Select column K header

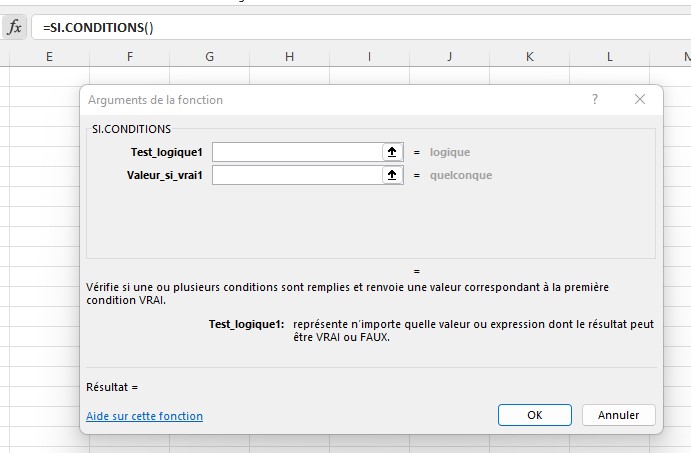tap(529, 57)
